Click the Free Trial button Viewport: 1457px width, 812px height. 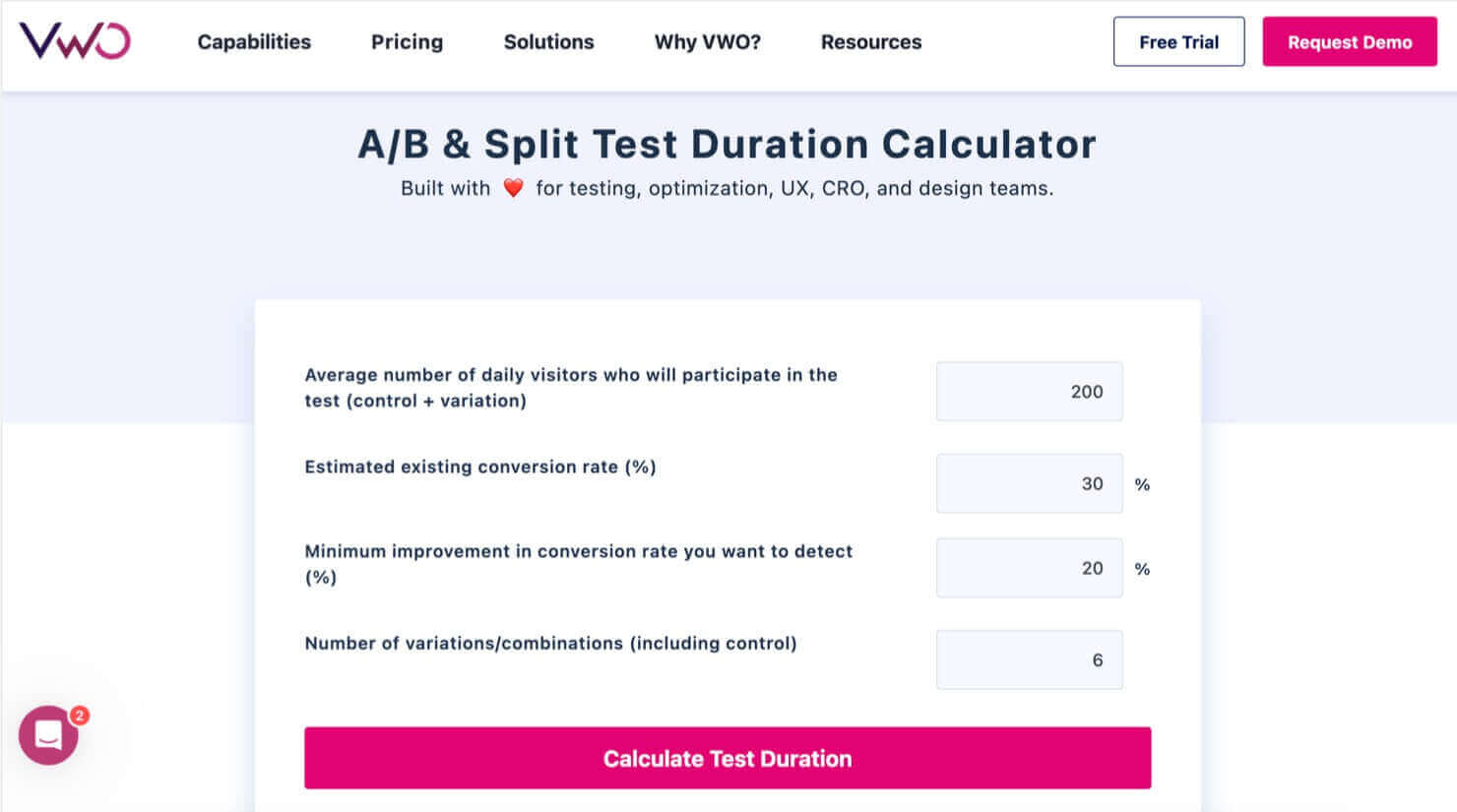click(x=1178, y=41)
